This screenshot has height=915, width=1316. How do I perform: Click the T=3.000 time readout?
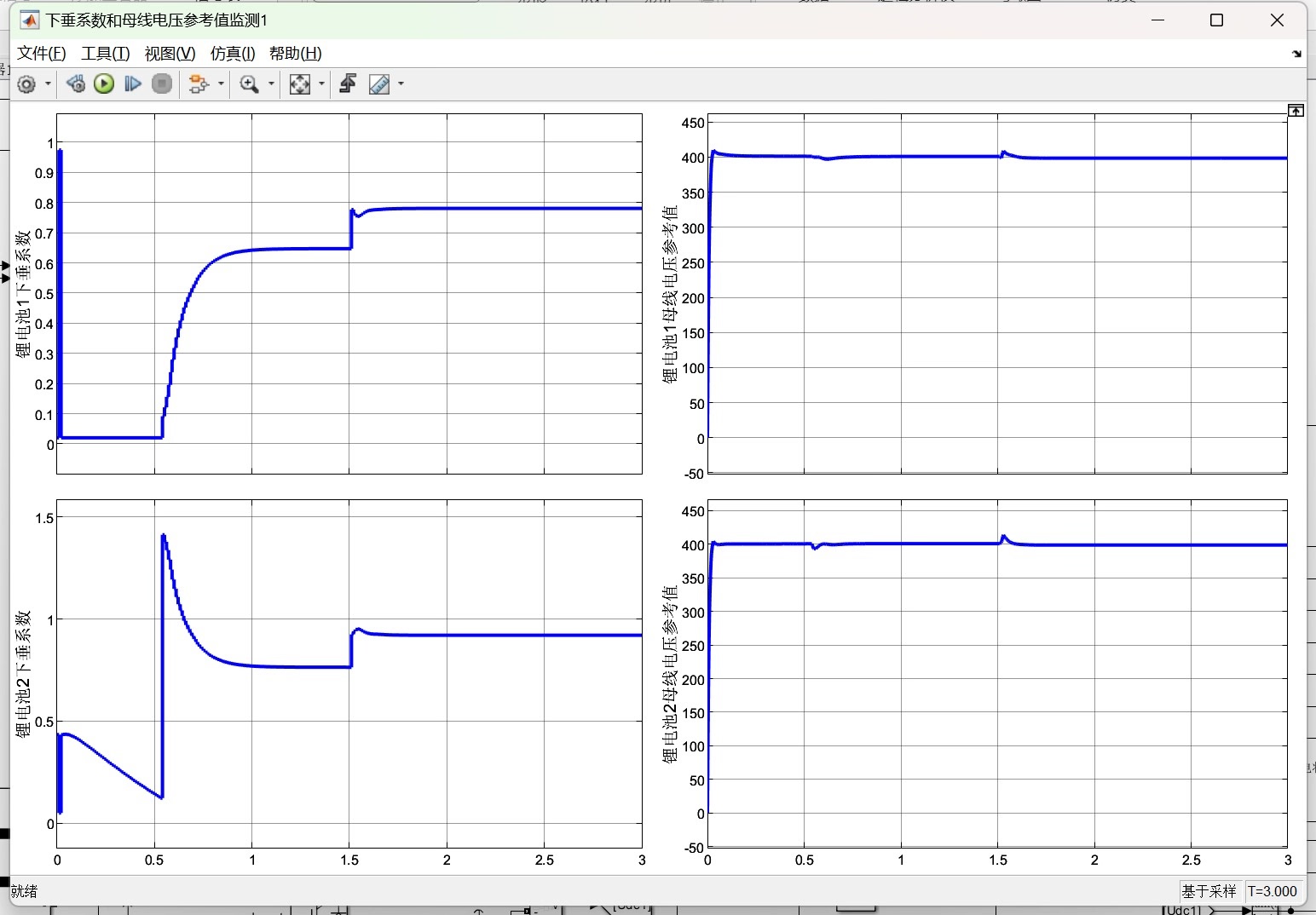click(1273, 891)
